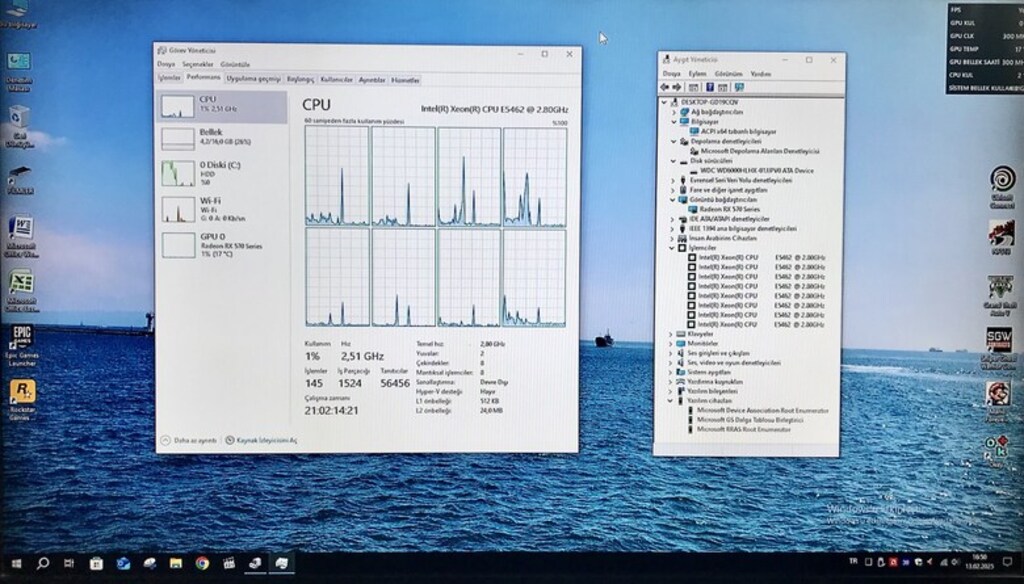Click Daha az ayrıntı in Task Manager
The width and height of the screenshot is (1024, 584).
[189, 440]
